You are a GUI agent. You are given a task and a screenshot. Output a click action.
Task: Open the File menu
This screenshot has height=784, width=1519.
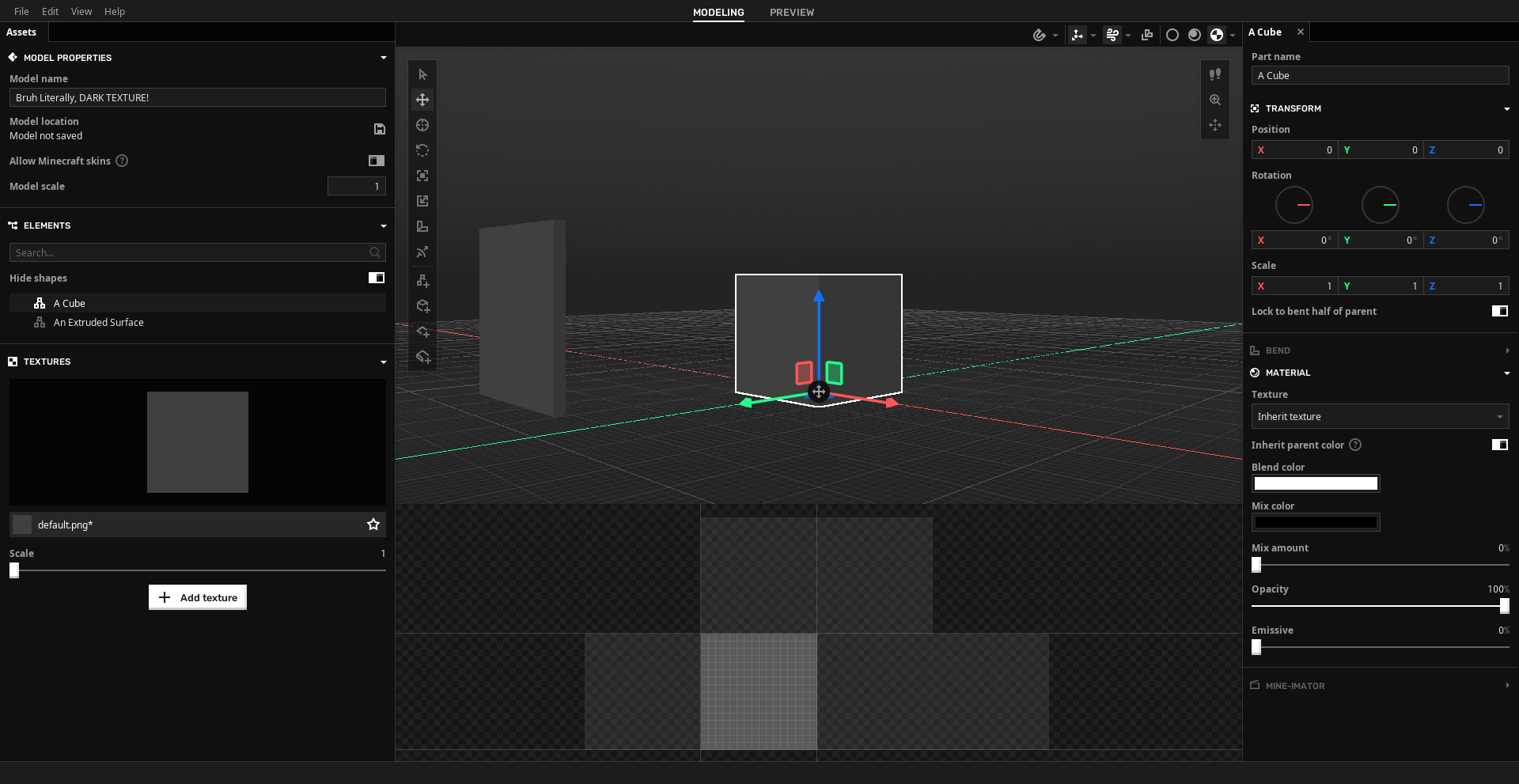[x=21, y=11]
